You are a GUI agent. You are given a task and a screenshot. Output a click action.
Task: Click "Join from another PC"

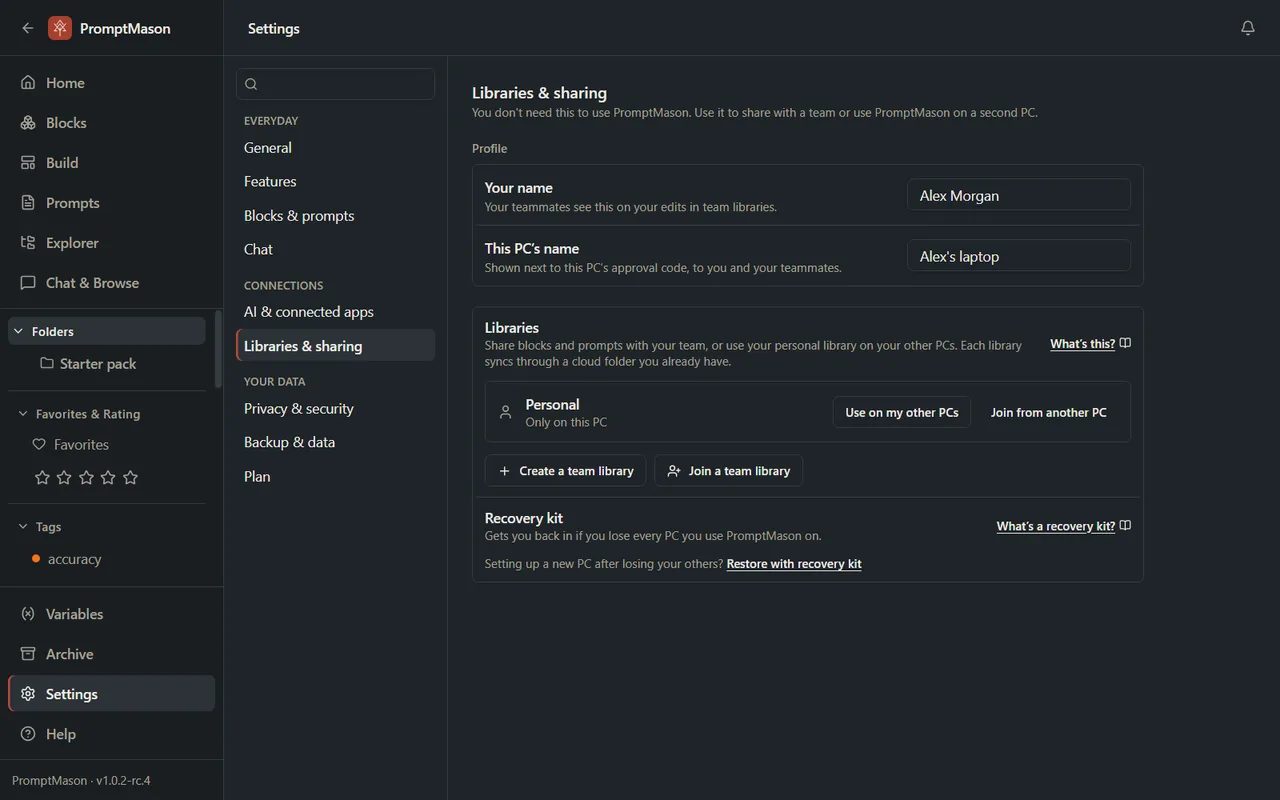[1049, 412]
